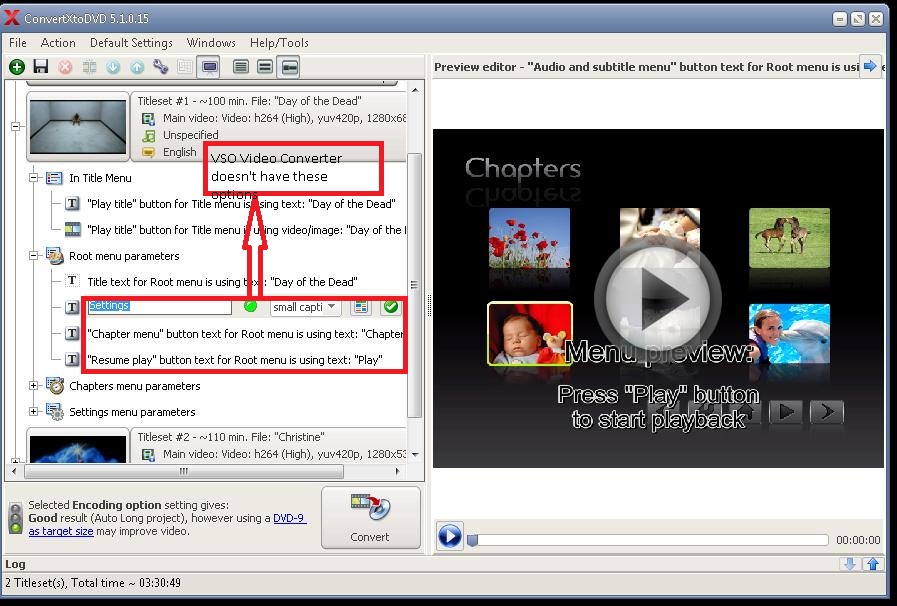Toggle the thumbnail-and-text view layout icon

[289, 67]
